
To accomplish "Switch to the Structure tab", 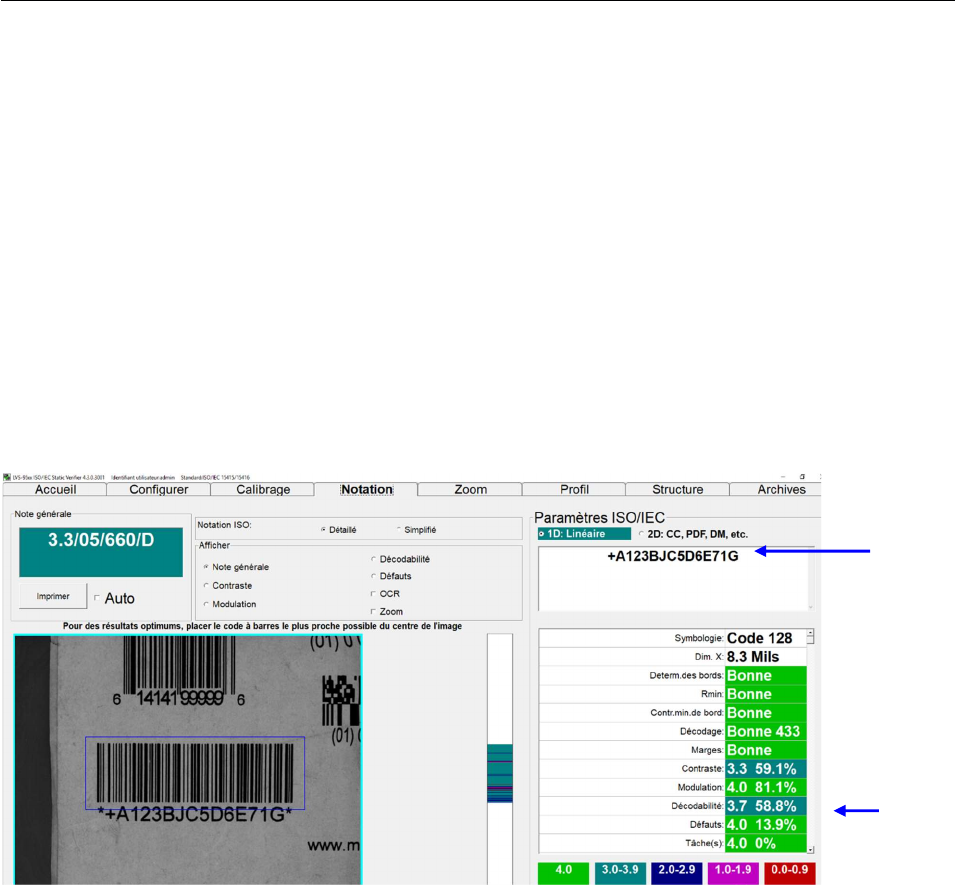I will click(x=677, y=489).
